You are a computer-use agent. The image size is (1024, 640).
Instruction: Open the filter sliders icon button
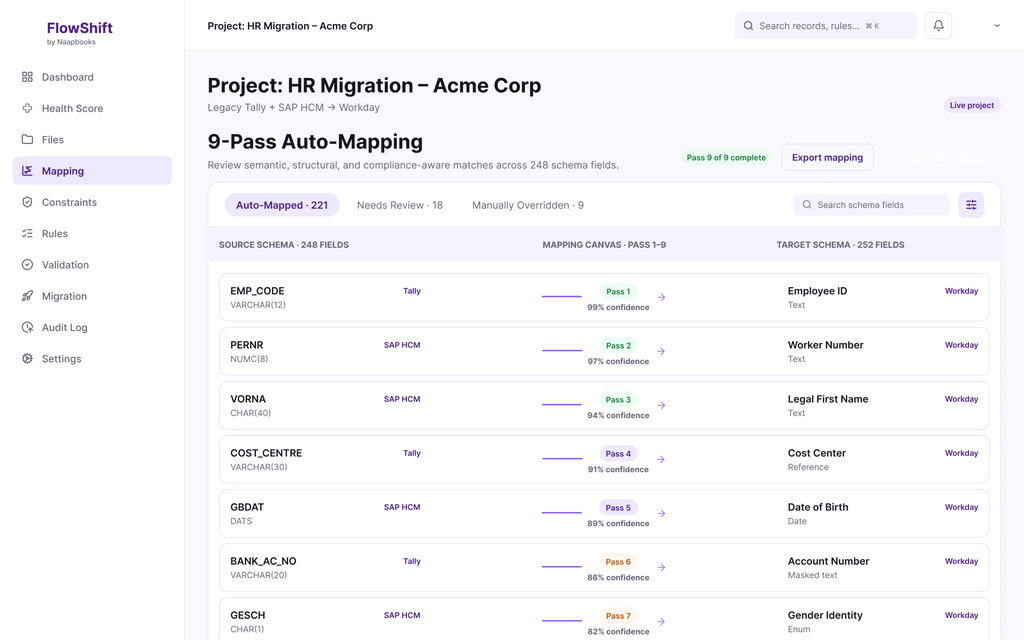[x=971, y=205]
